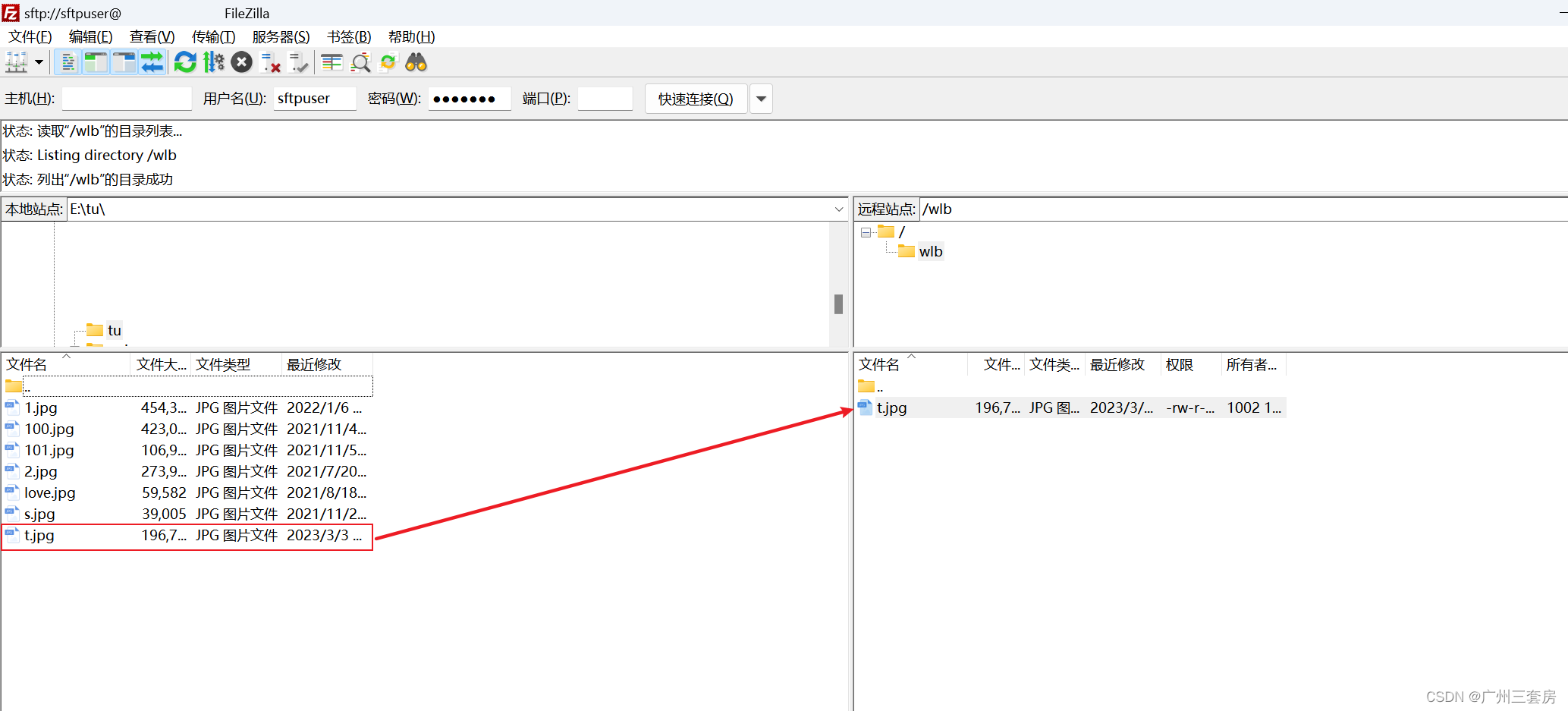Sort remote files by 所有者 column
Viewport: 1568px width, 711px height.
coord(1253,364)
